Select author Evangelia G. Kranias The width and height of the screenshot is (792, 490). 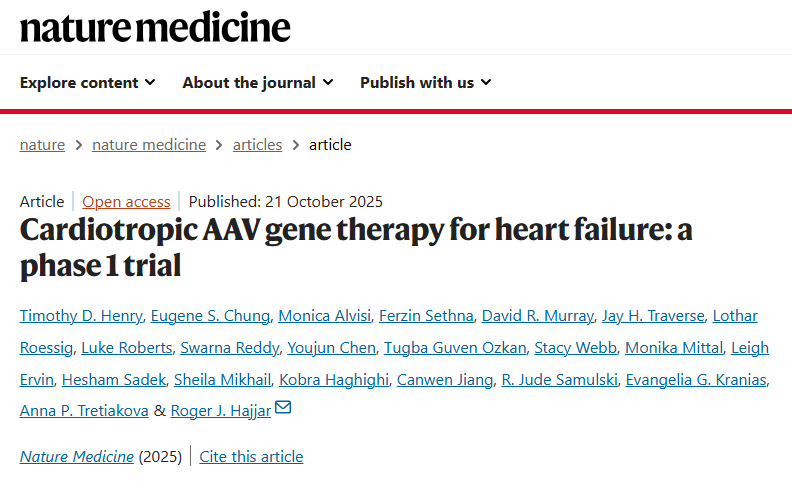[698, 379]
